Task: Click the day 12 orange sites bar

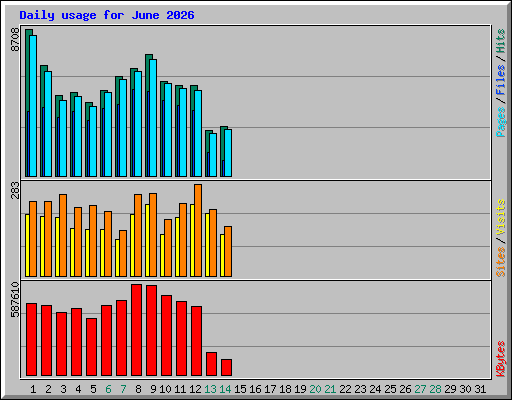Action: click(x=198, y=230)
